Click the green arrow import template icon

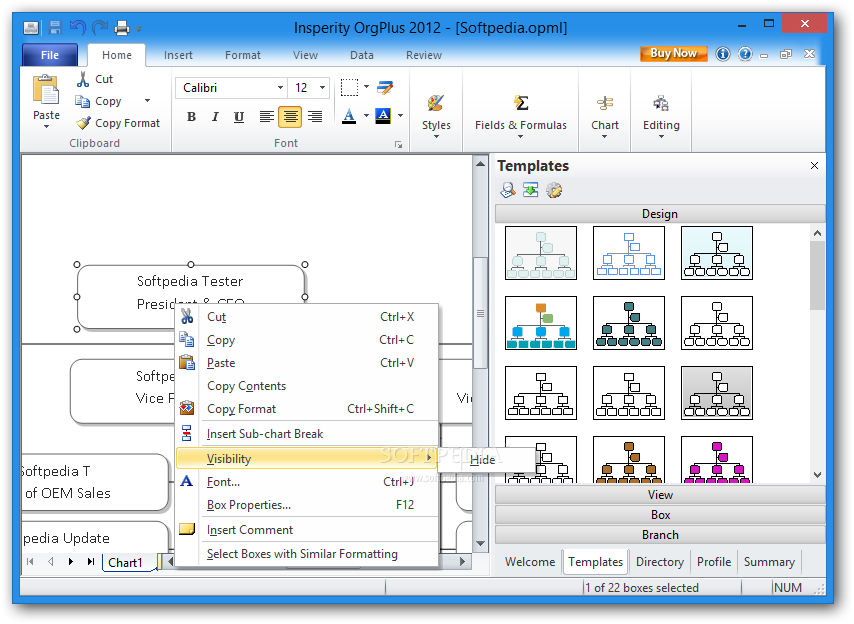point(530,190)
